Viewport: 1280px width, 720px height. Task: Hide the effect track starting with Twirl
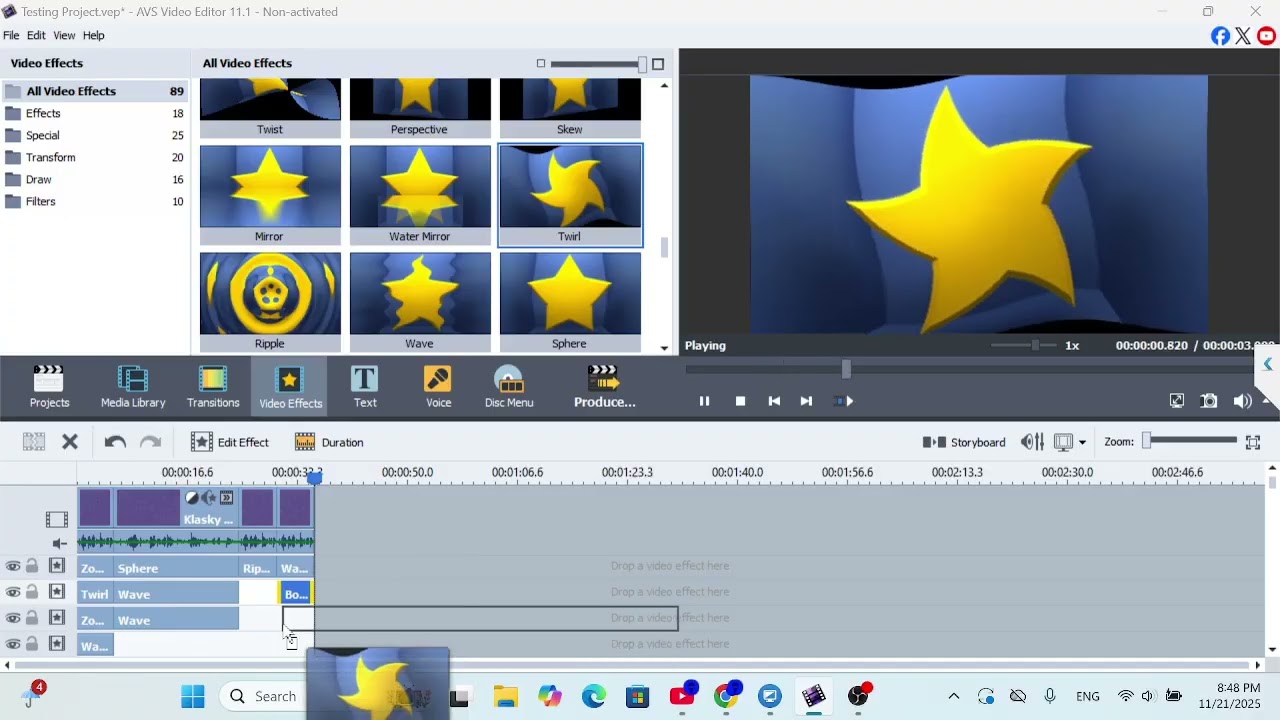click(13, 593)
